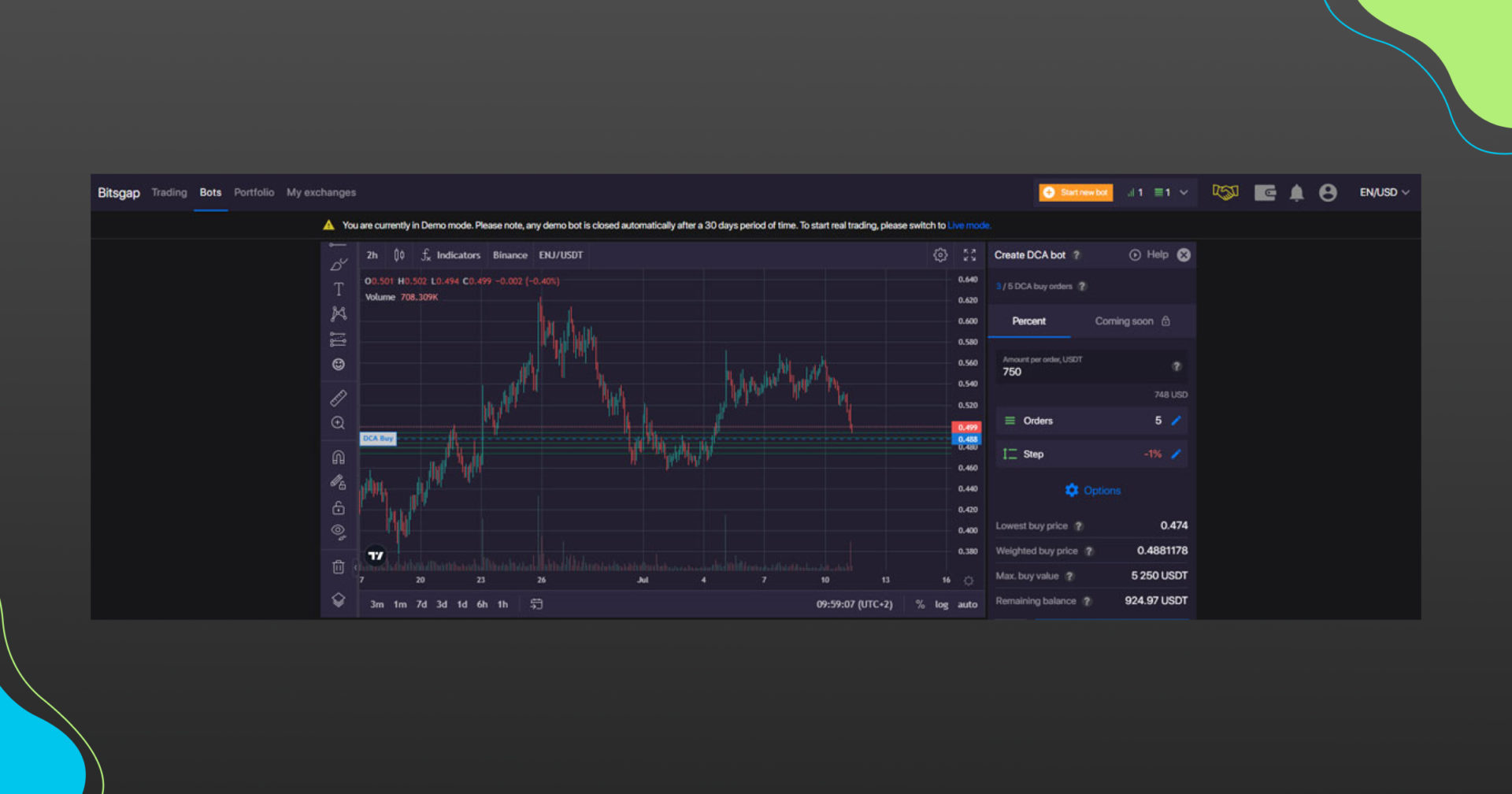Open the 2h interval dropdown
Viewport: 1512px width, 794px height.
pyautogui.click(x=372, y=255)
